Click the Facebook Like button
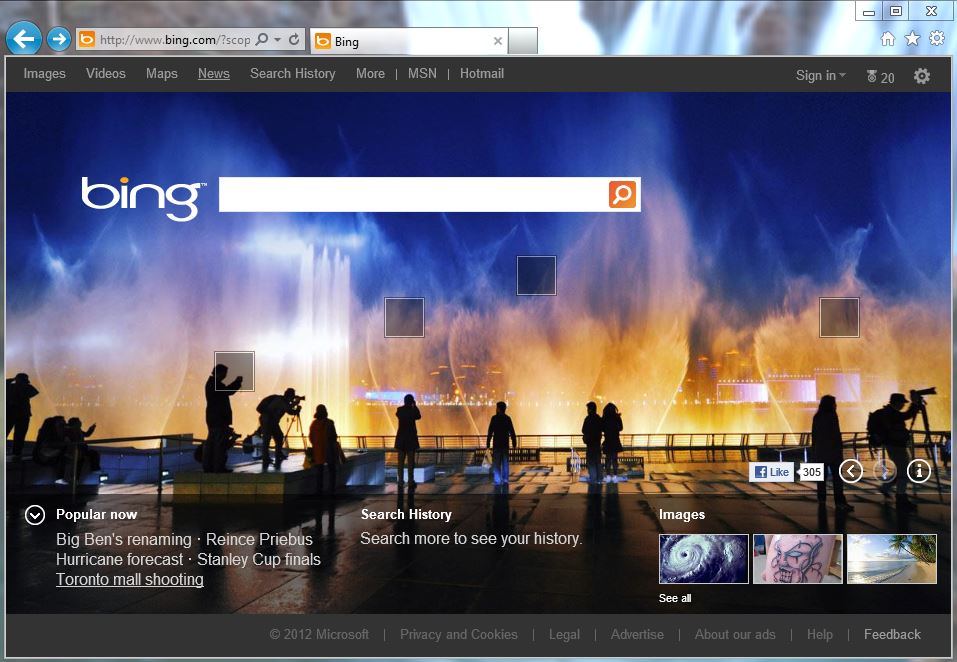957x662 pixels. (x=772, y=472)
